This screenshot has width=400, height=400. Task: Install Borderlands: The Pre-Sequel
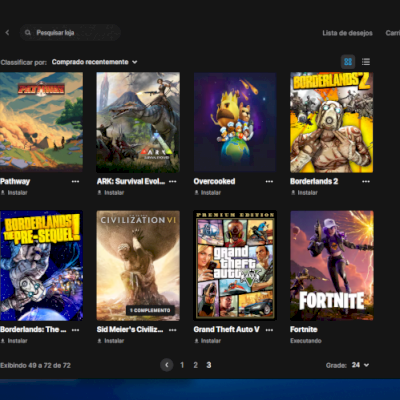click(x=14, y=341)
